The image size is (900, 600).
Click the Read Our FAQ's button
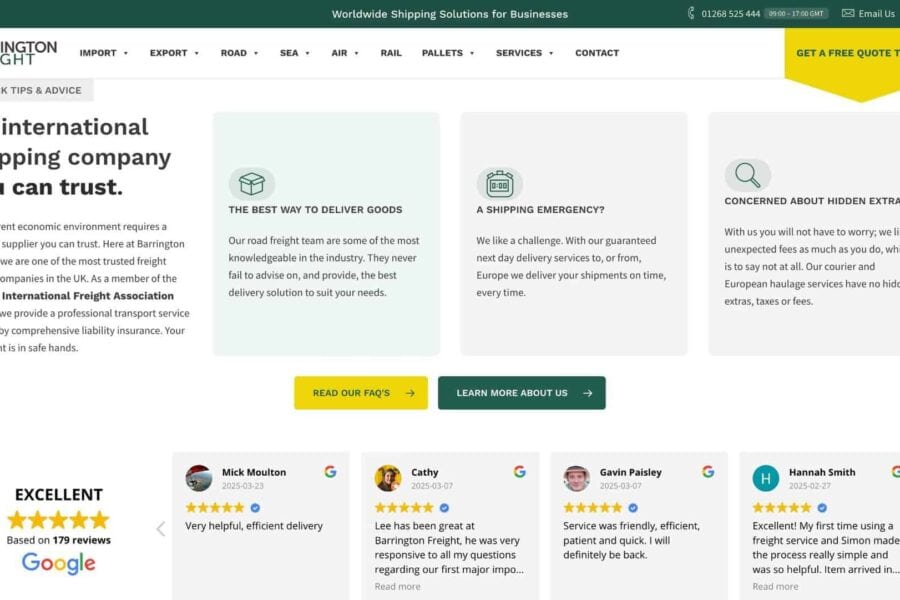(x=361, y=393)
